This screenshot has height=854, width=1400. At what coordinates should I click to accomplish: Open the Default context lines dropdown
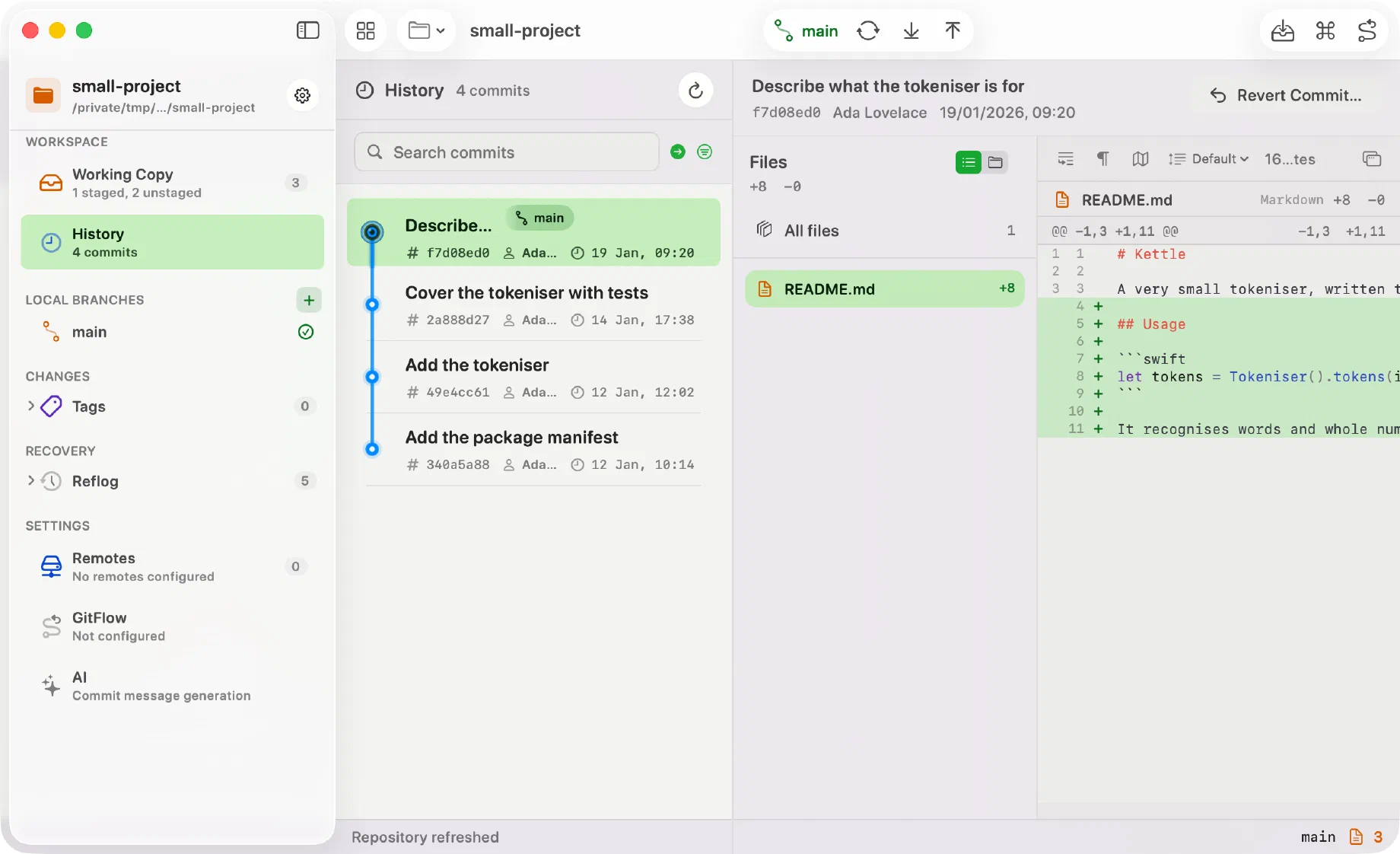(x=1208, y=159)
